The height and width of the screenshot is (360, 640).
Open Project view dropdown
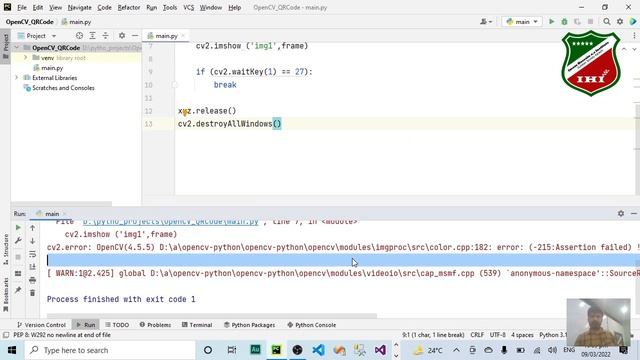(x=37, y=36)
